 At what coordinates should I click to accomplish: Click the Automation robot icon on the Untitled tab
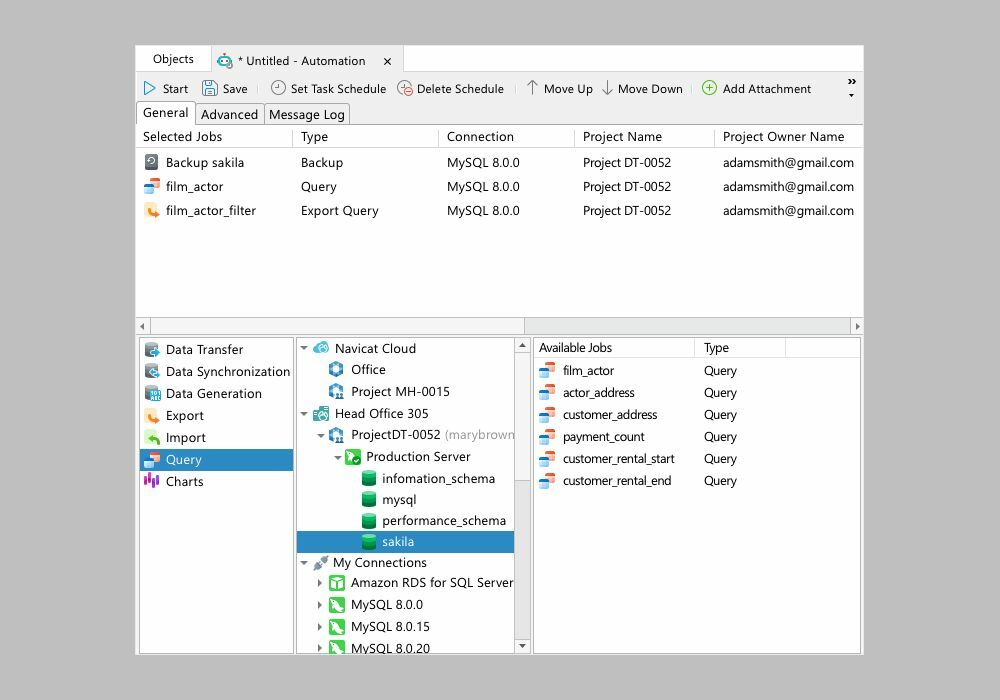pyautogui.click(x=224, y=61)
